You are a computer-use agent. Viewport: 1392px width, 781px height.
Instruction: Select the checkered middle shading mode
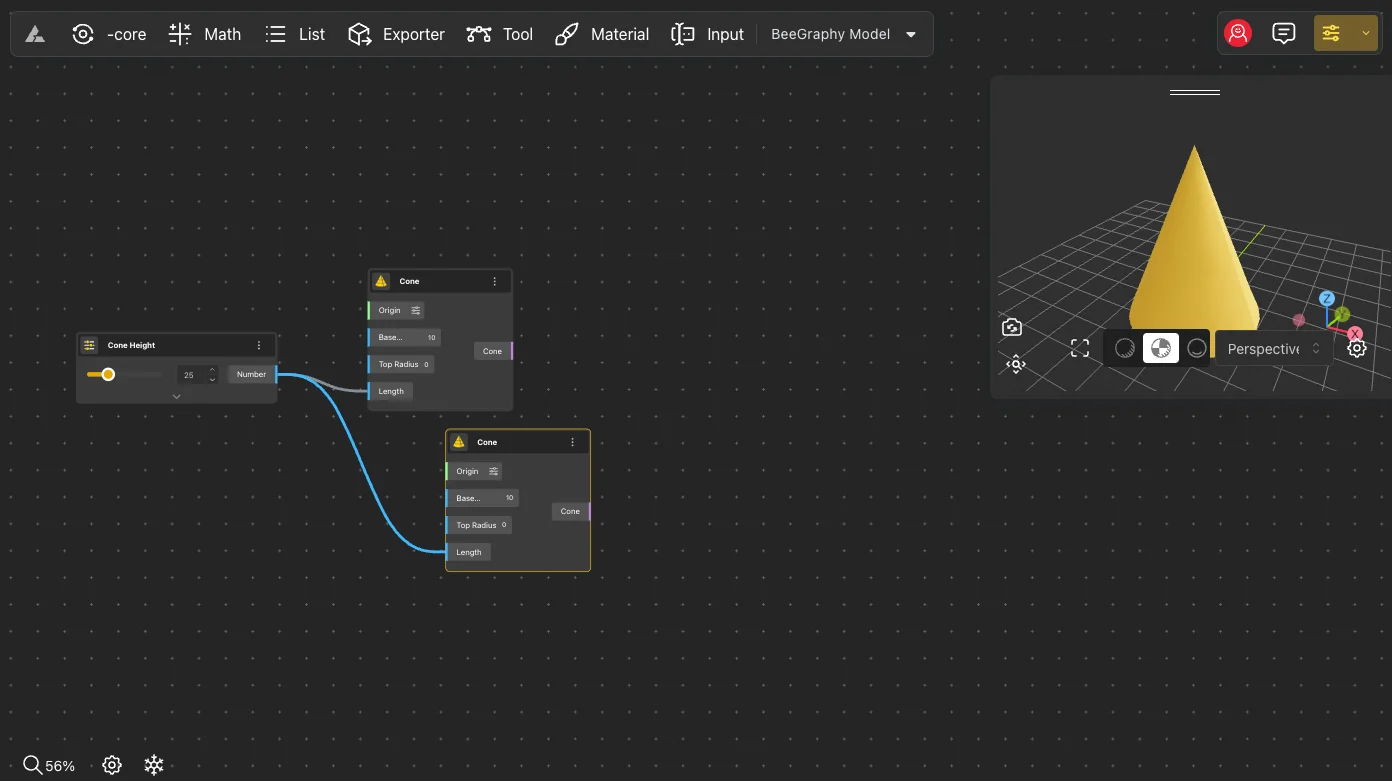(x=1160, y=348)
